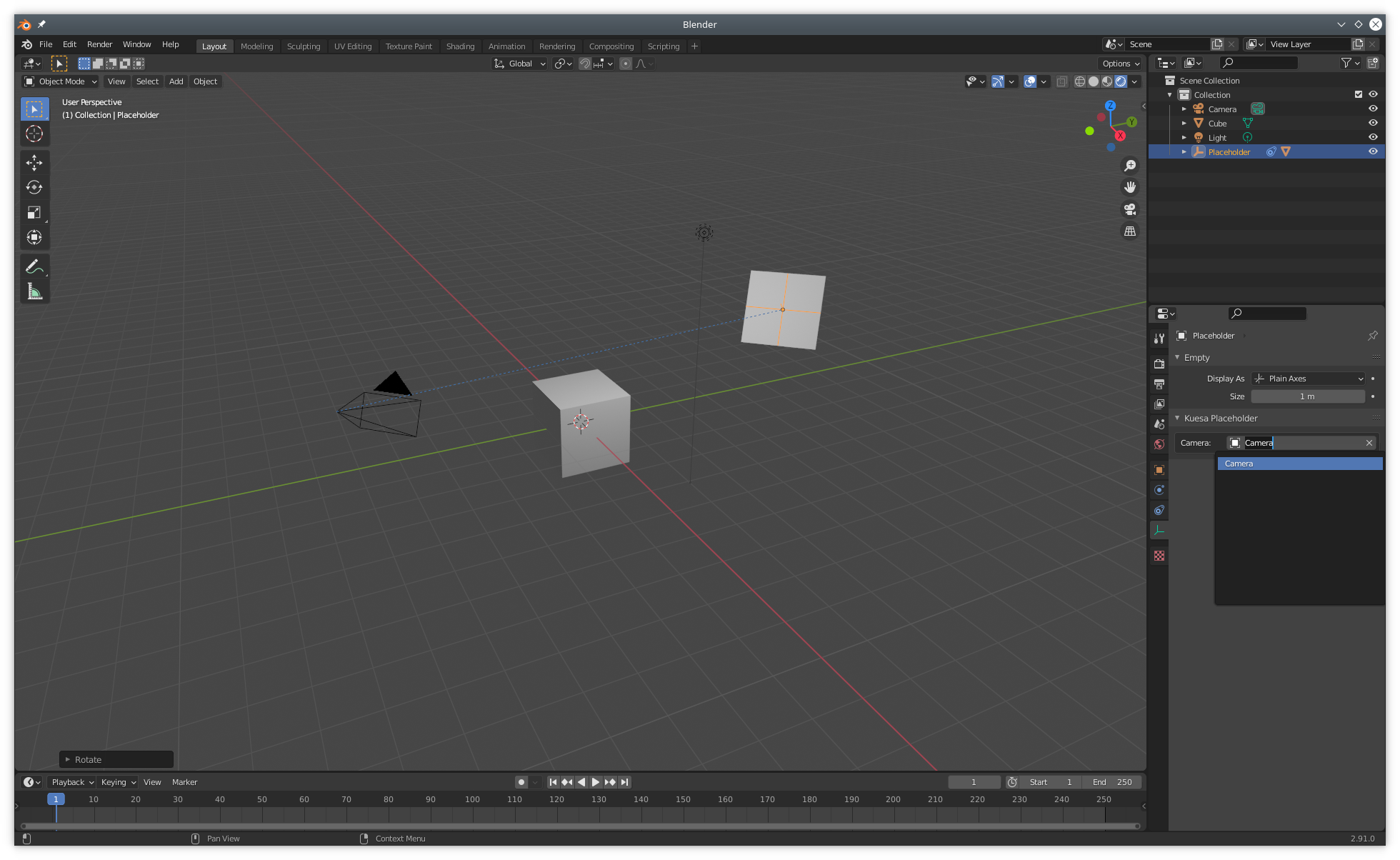Viewport: 1400px width, 860px height.
Task: Jump to the timeline end frame
Action: (x=624, y=782)
